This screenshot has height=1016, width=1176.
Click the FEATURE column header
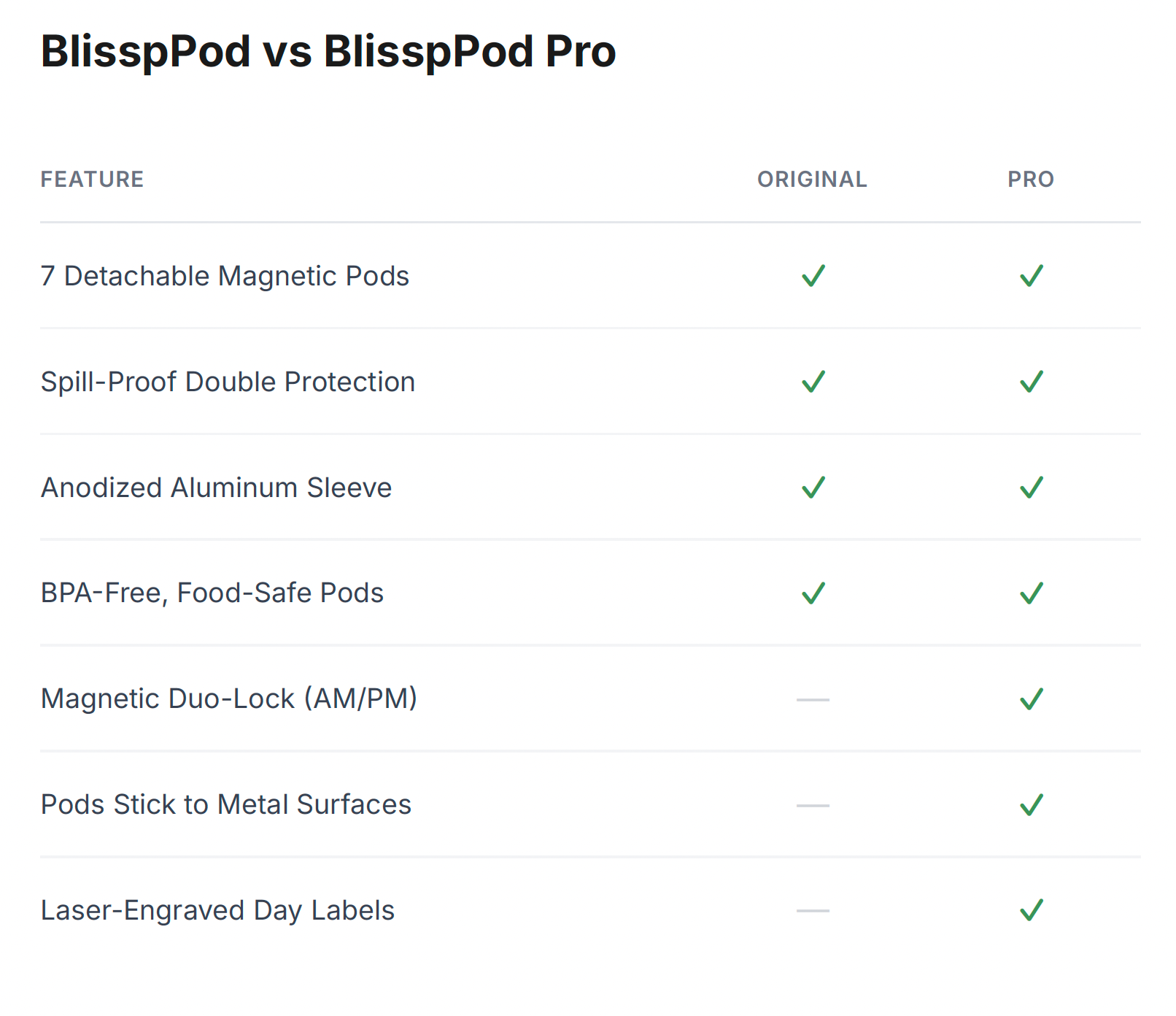tap(92, 180)
